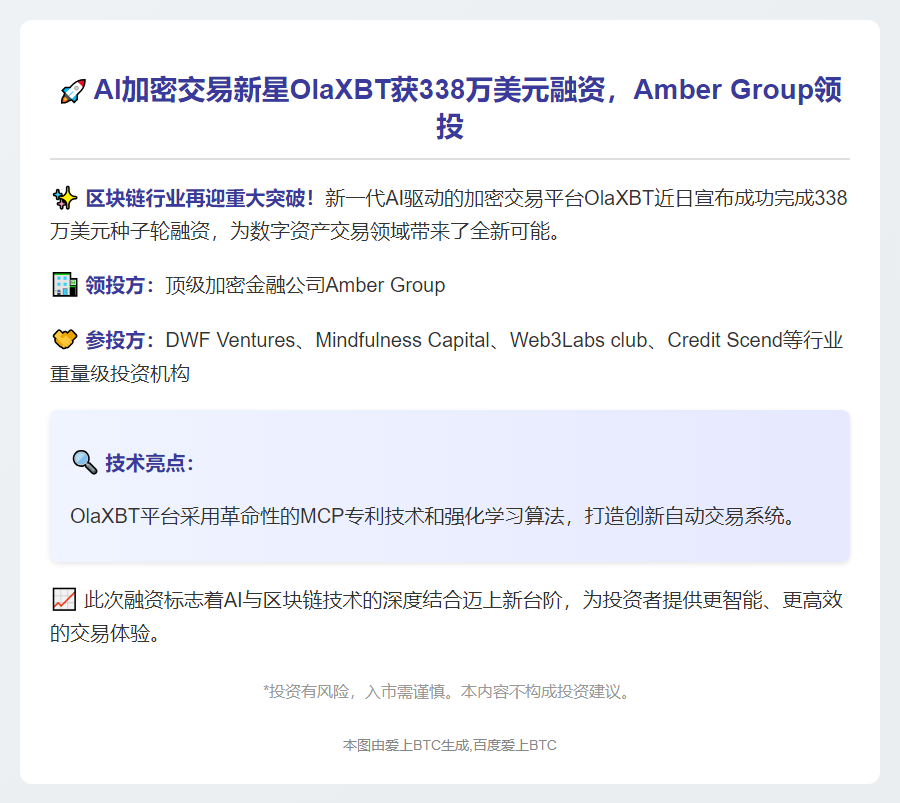Click the sentence about OlaXBT平台采用革命性的MCP专利技术

tap(434, 516)
